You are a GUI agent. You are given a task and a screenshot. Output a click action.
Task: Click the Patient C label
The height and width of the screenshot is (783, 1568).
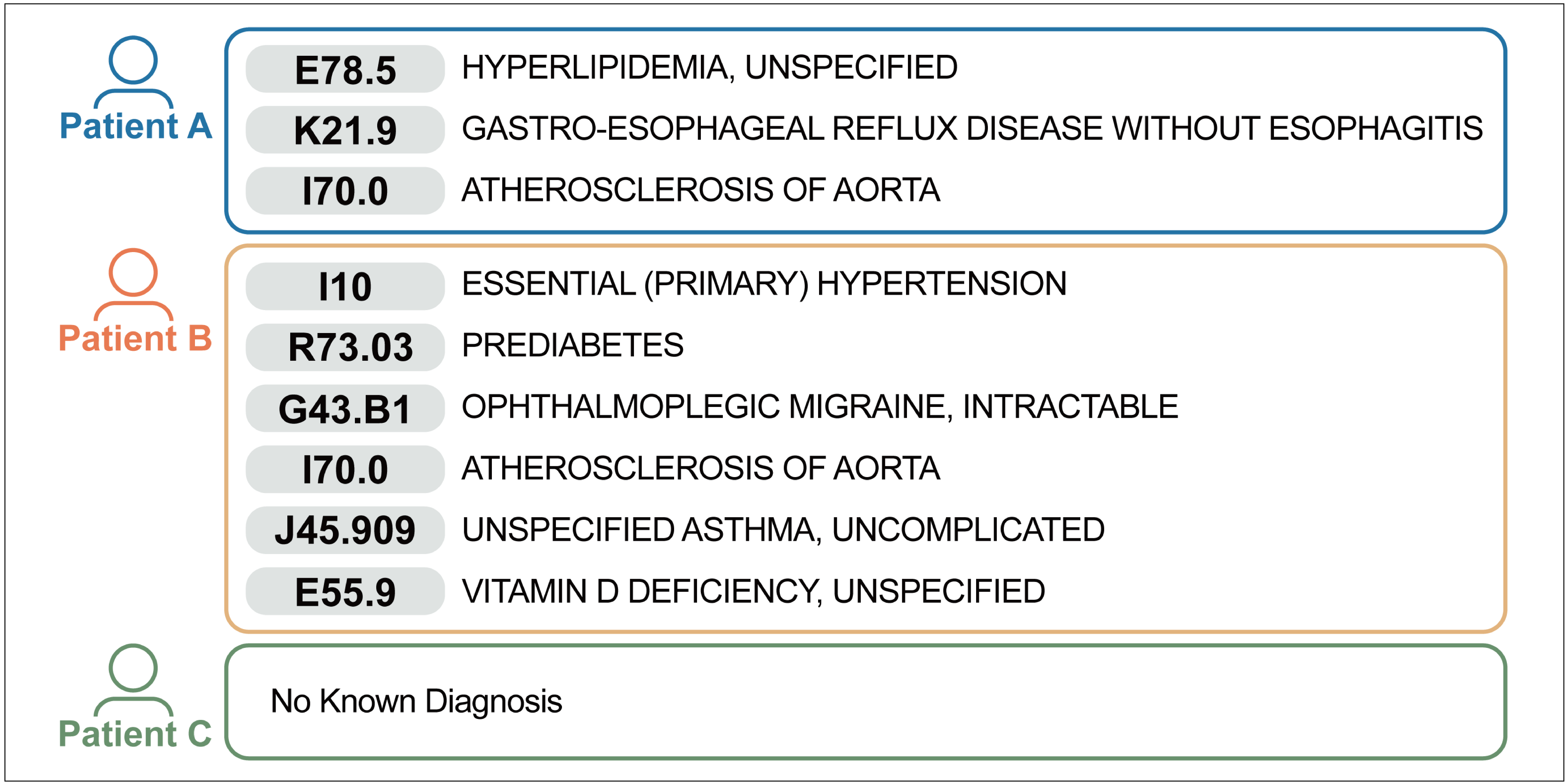click(x=135, y=733)
